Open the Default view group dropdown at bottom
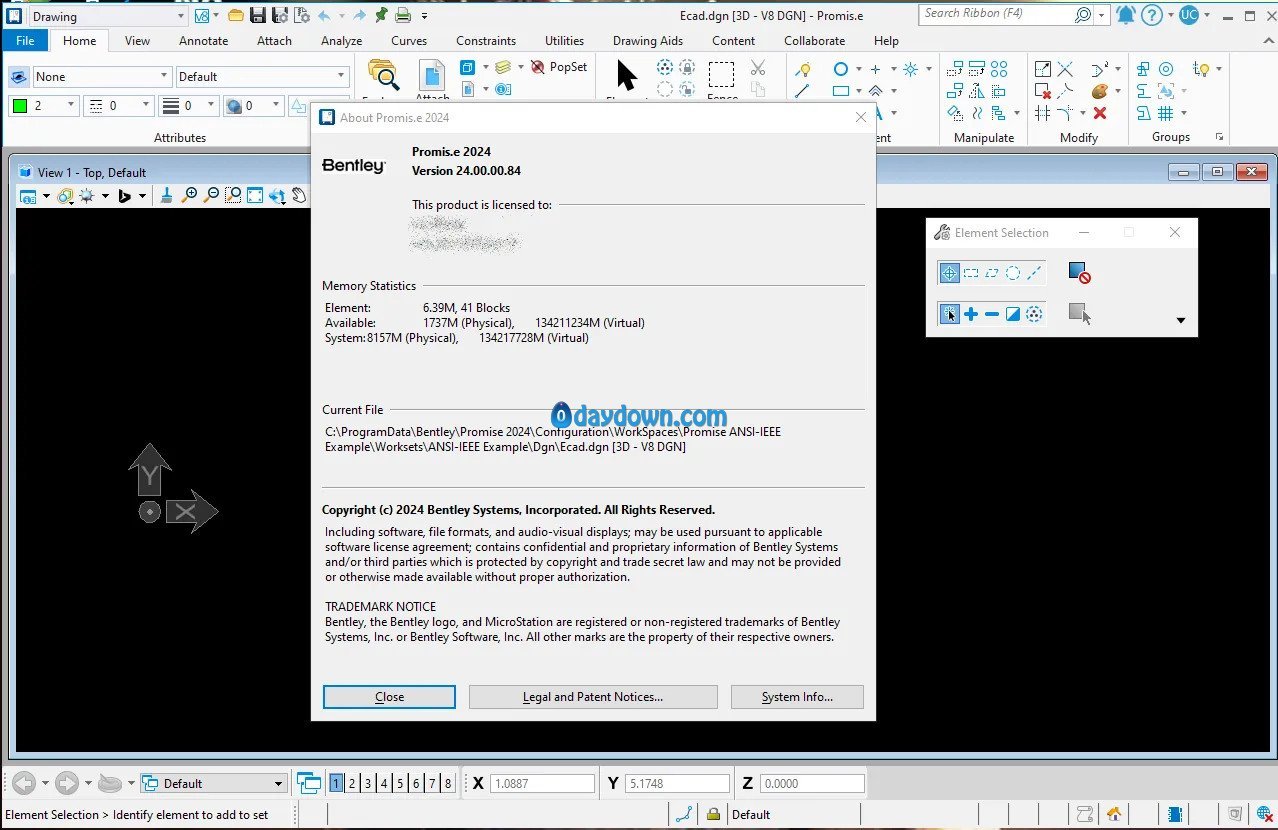This screenshot has width=1278, height=830. (x=215, y=783)
